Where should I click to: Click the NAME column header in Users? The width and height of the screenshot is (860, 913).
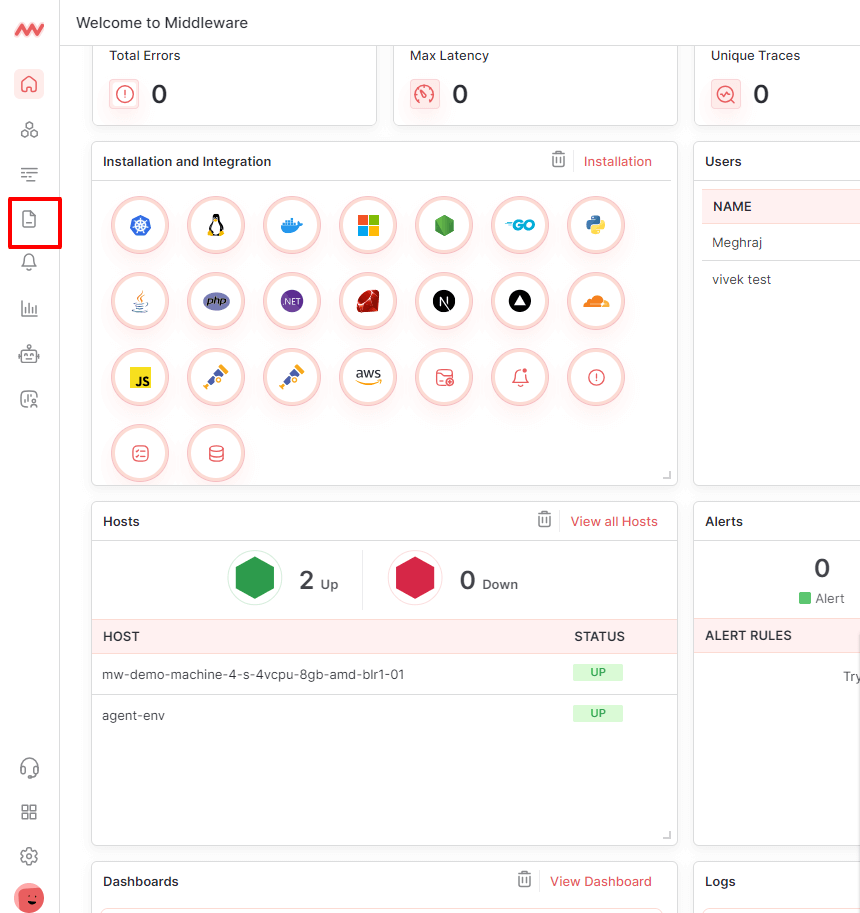(732, 207)
